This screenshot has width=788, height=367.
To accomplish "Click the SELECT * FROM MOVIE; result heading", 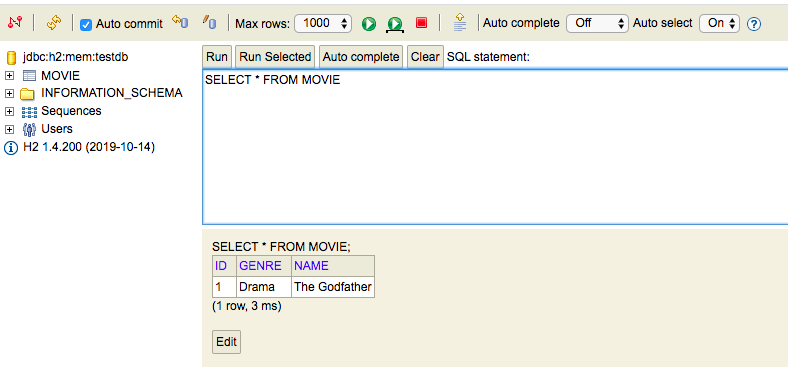I will coord(281,247).
